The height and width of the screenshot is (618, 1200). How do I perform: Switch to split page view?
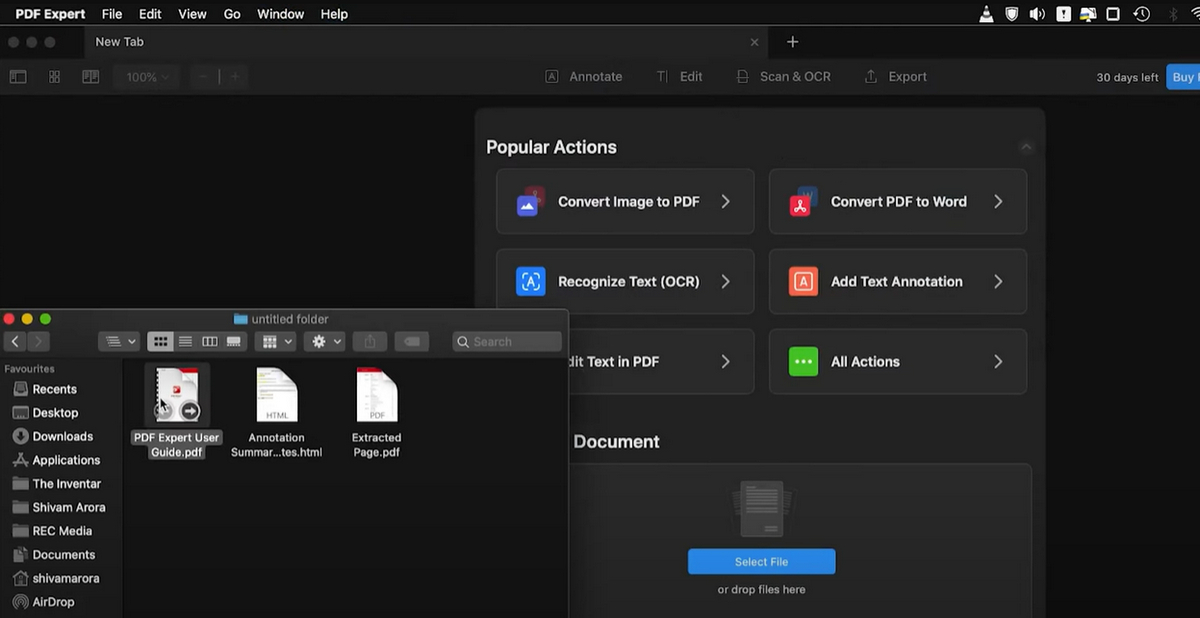pyautogui.click(x=90, y=76)
